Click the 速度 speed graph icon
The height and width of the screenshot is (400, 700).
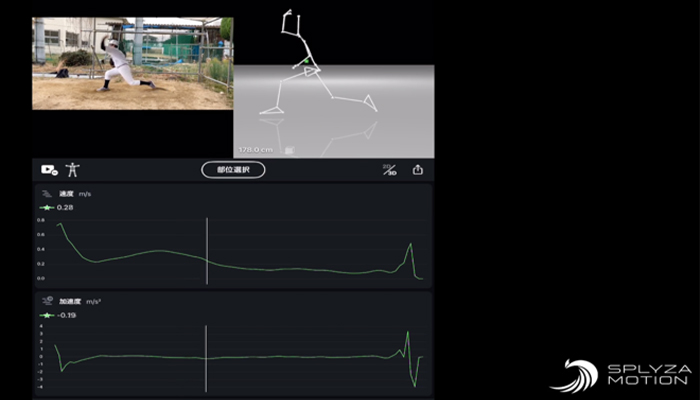(x=47, y=194)
